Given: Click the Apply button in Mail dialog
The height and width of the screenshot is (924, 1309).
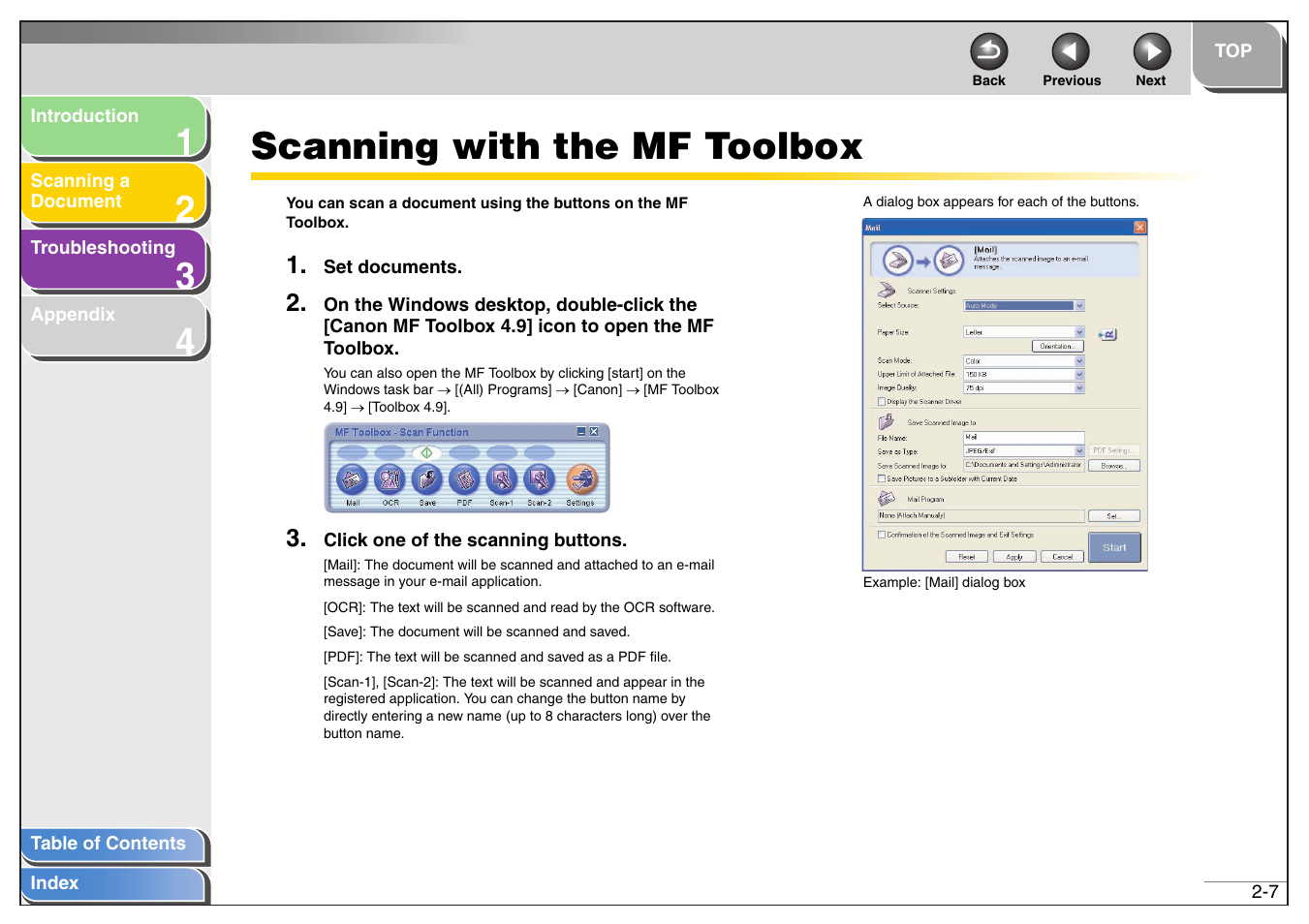Looking at the screenshot, I should point(1014,557).
